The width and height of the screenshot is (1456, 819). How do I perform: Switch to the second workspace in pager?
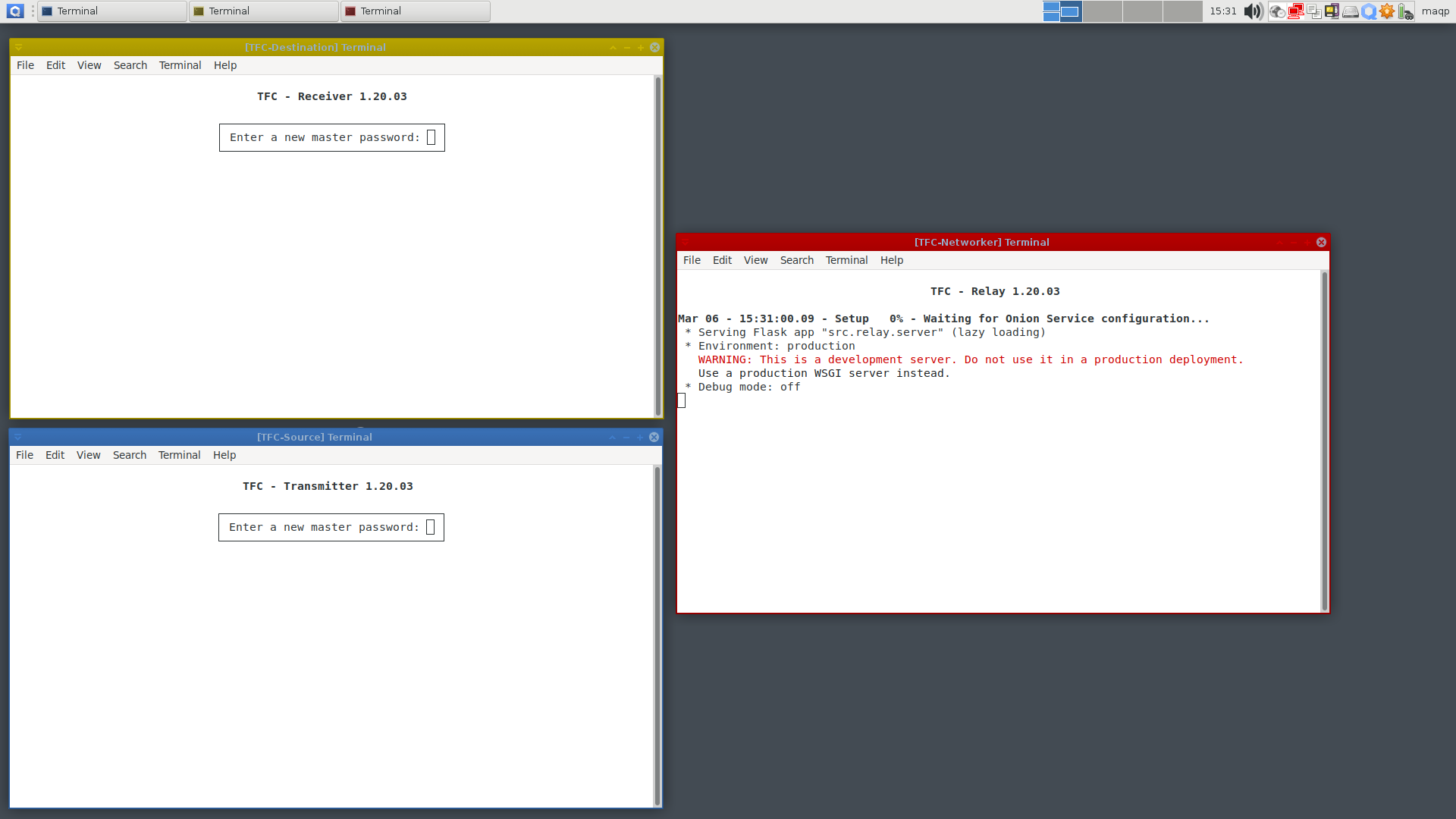click(x=1103, y=11)
